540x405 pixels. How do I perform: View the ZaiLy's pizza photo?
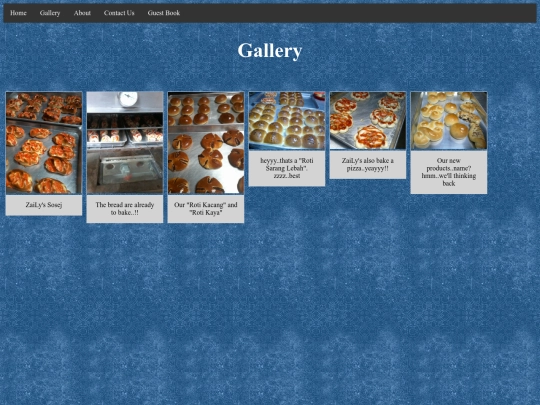[x=368, y=121]
